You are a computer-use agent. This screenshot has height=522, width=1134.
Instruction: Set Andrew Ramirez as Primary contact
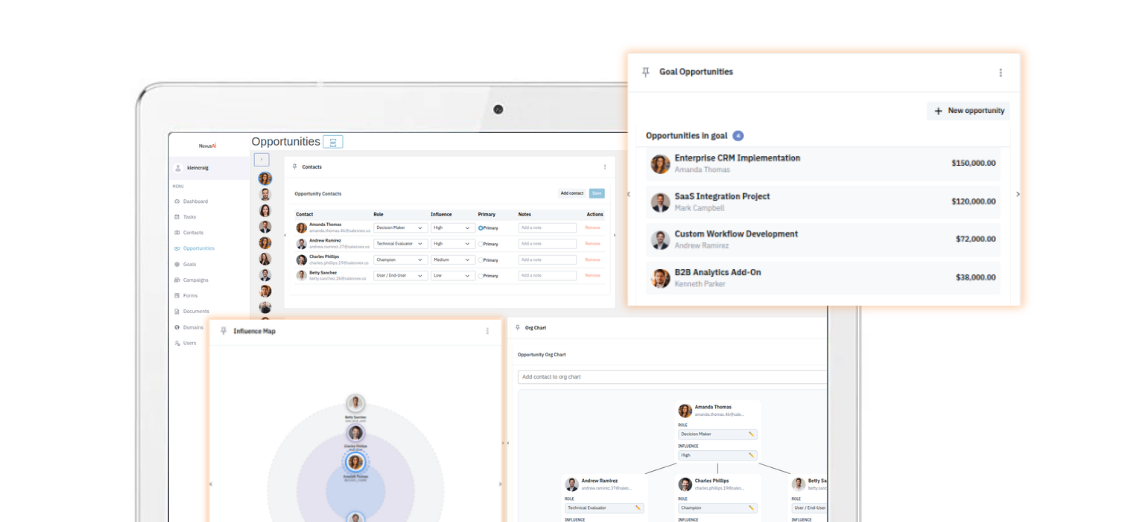click(480, 244)
